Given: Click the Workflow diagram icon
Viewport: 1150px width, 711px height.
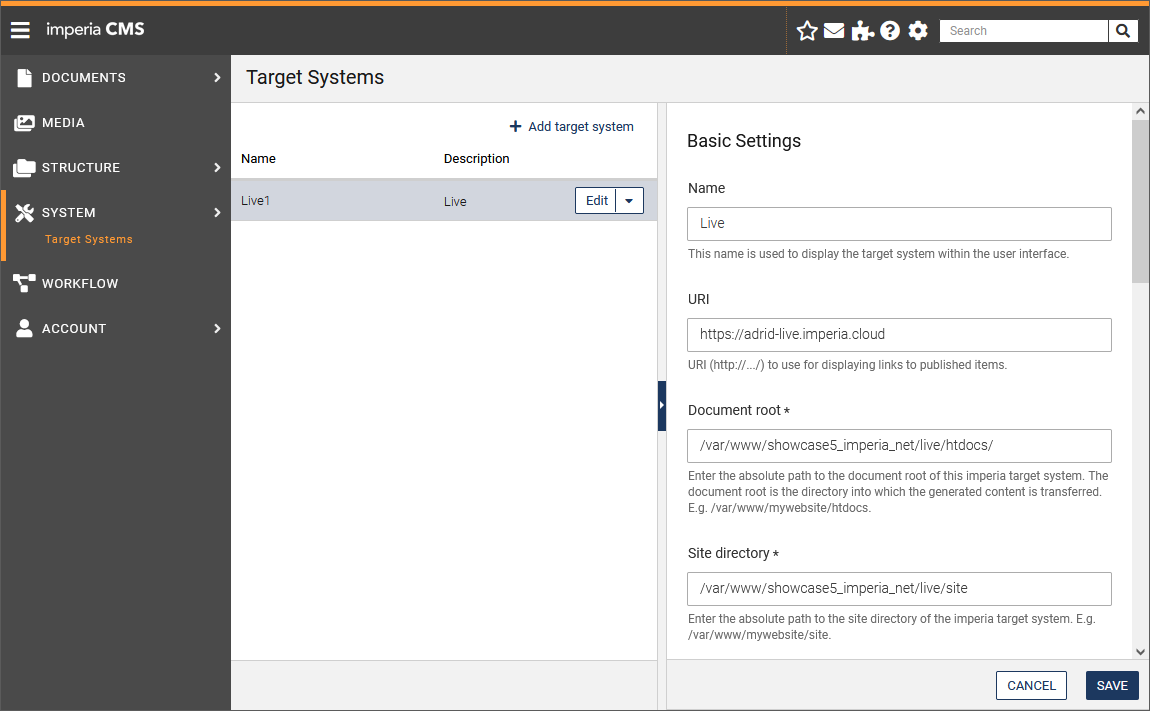Looking at the screenshot, I should 24,283.
